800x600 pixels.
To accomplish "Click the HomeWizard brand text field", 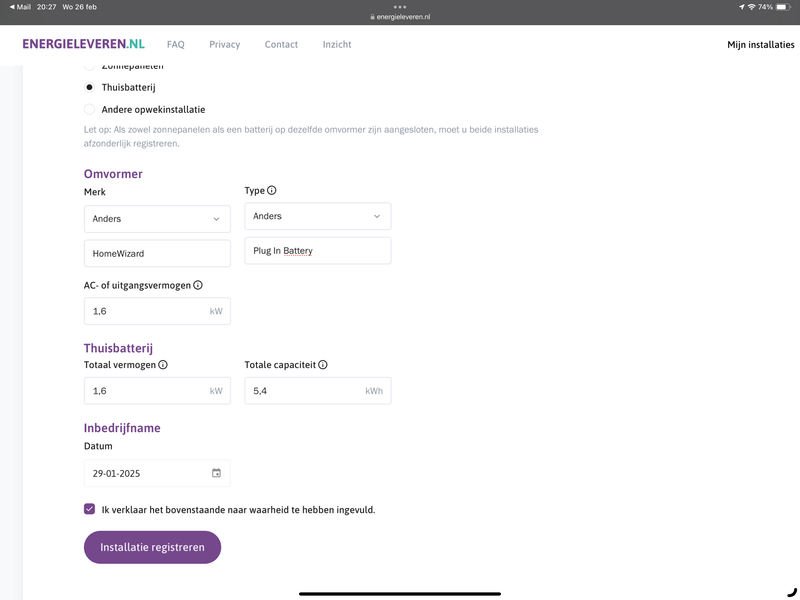I will (x=157, y=254).
